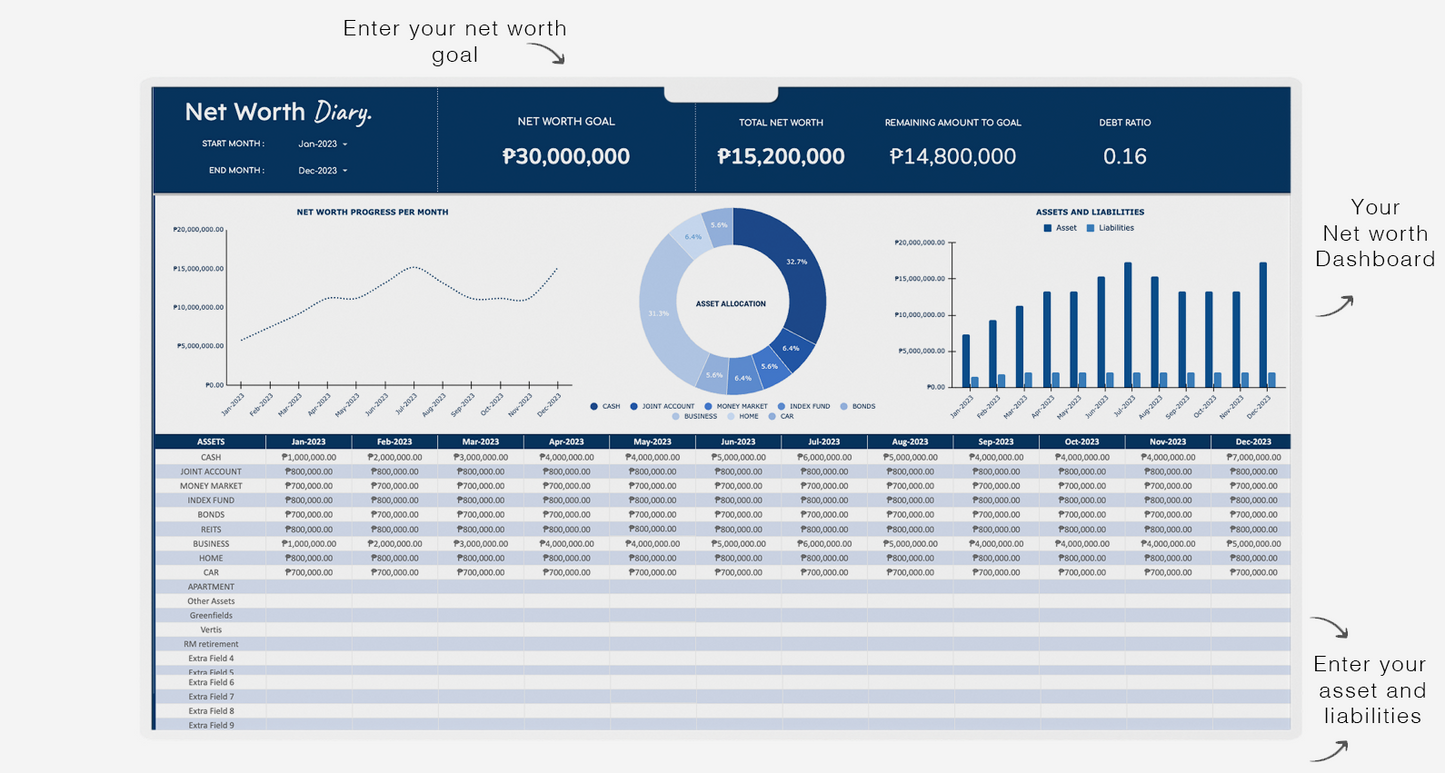Click the ₱15,200,000 total net worth value

[x=781, y=156]
